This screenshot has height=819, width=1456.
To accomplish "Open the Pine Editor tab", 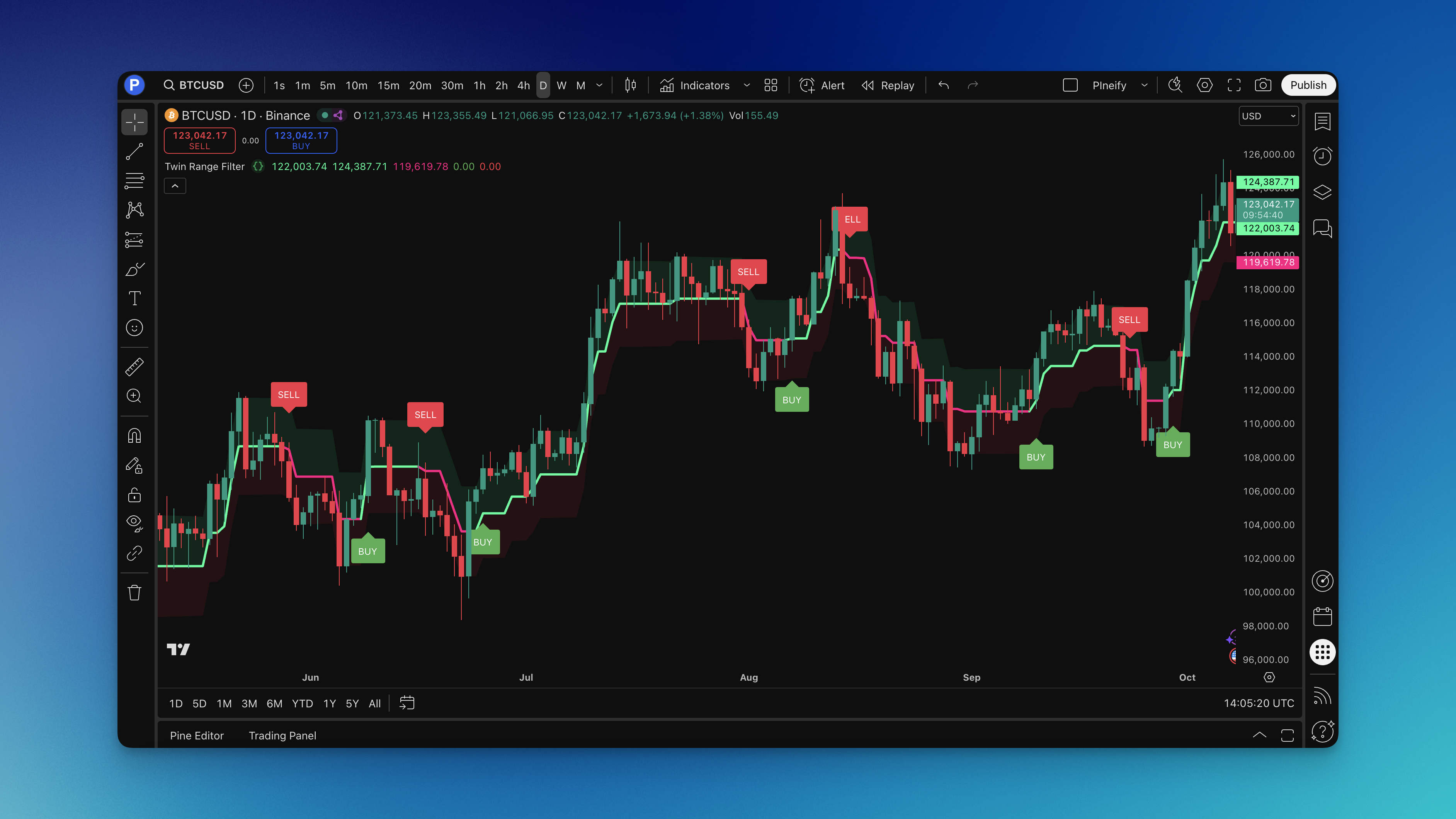I will (x=197, y=735).
